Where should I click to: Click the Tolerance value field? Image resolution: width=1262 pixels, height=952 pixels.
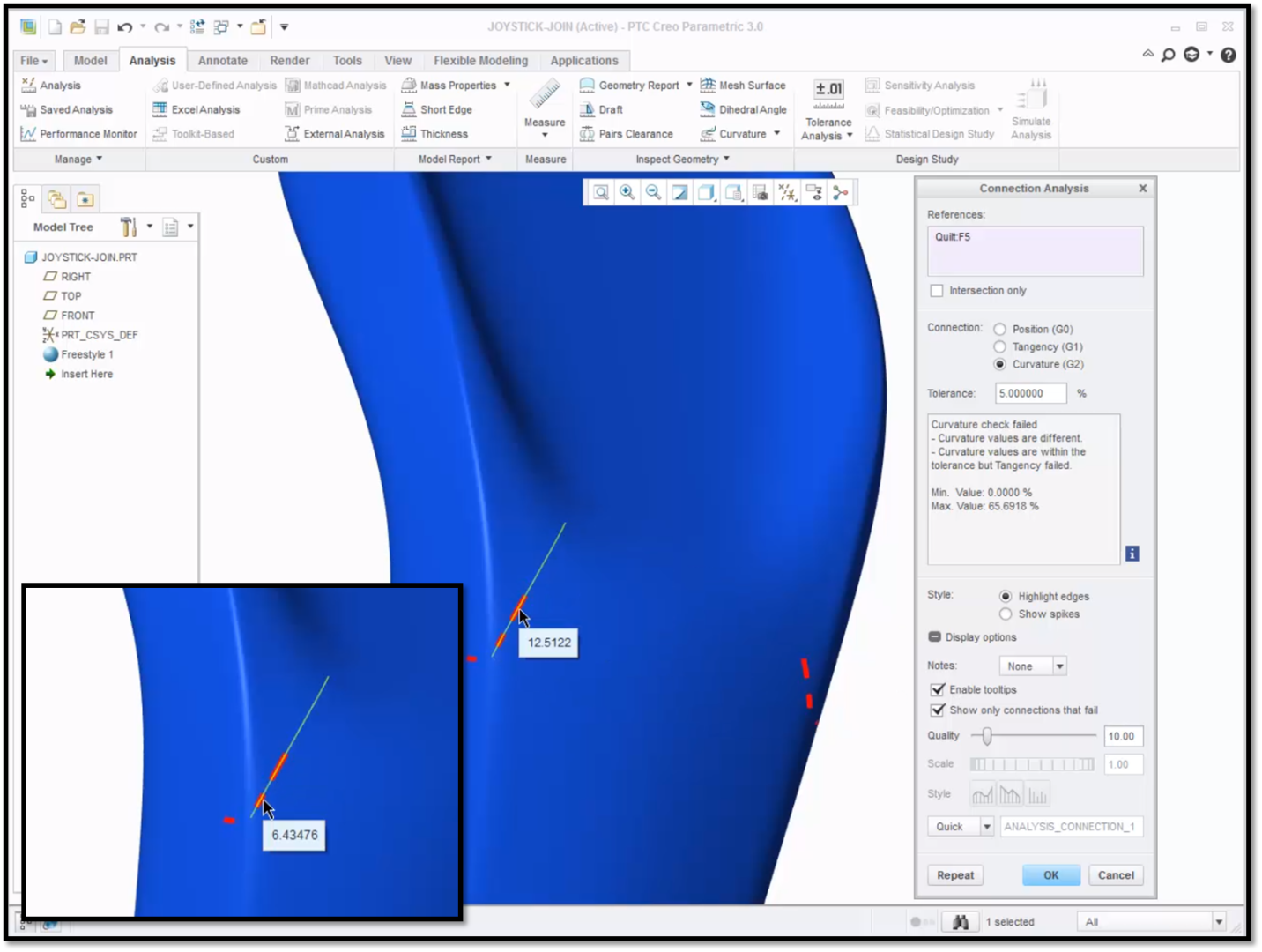[1031, 394]
